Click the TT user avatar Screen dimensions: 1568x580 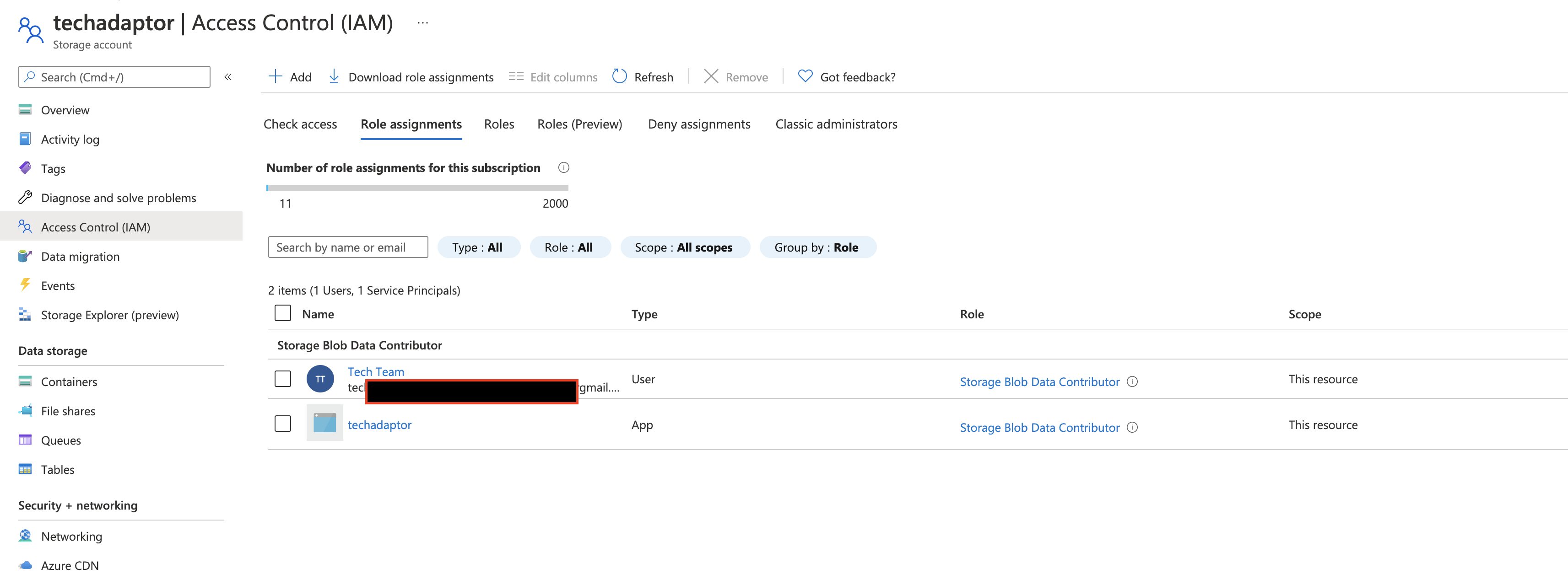coord(320,379)
